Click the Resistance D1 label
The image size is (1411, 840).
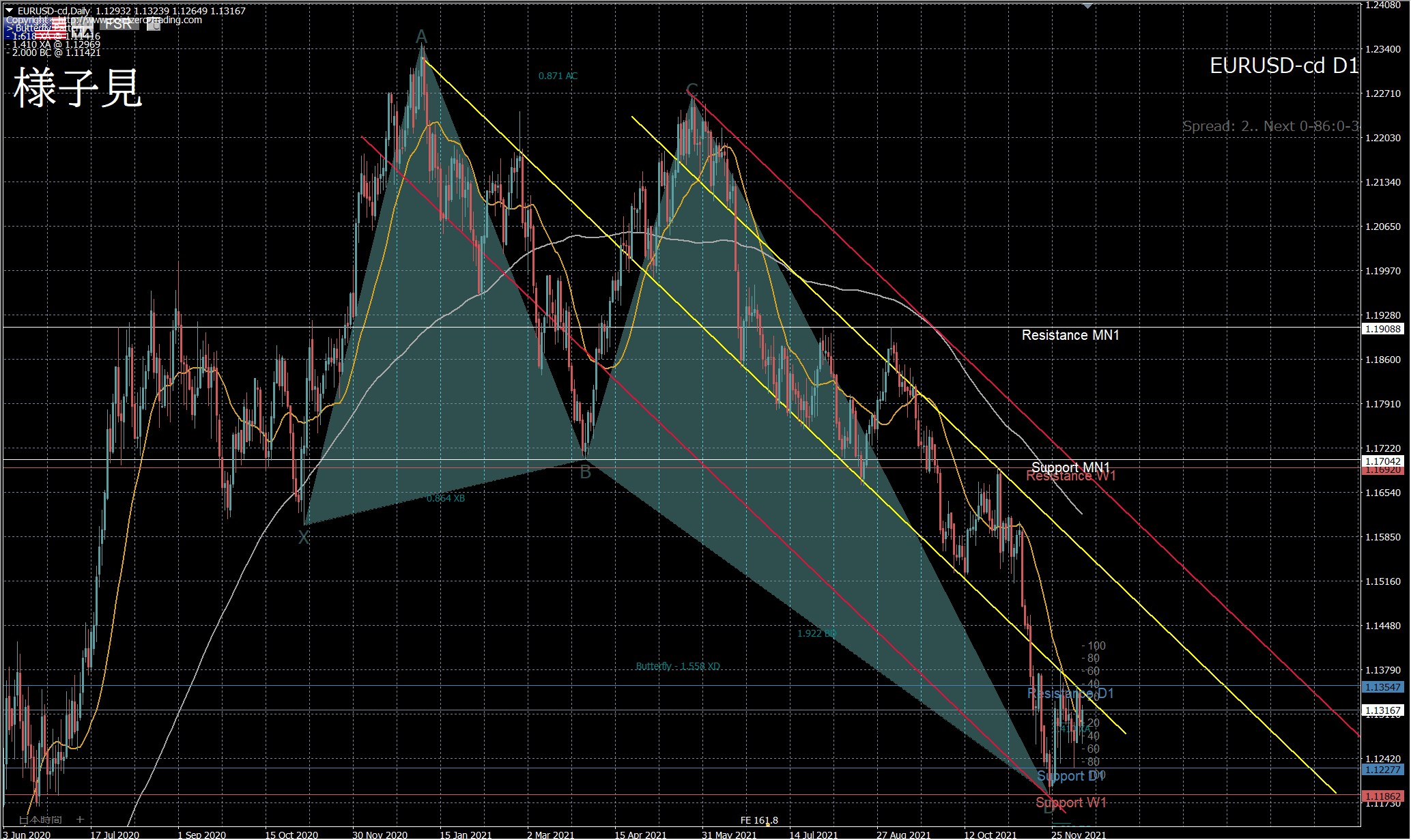(x=1070, y=693)
